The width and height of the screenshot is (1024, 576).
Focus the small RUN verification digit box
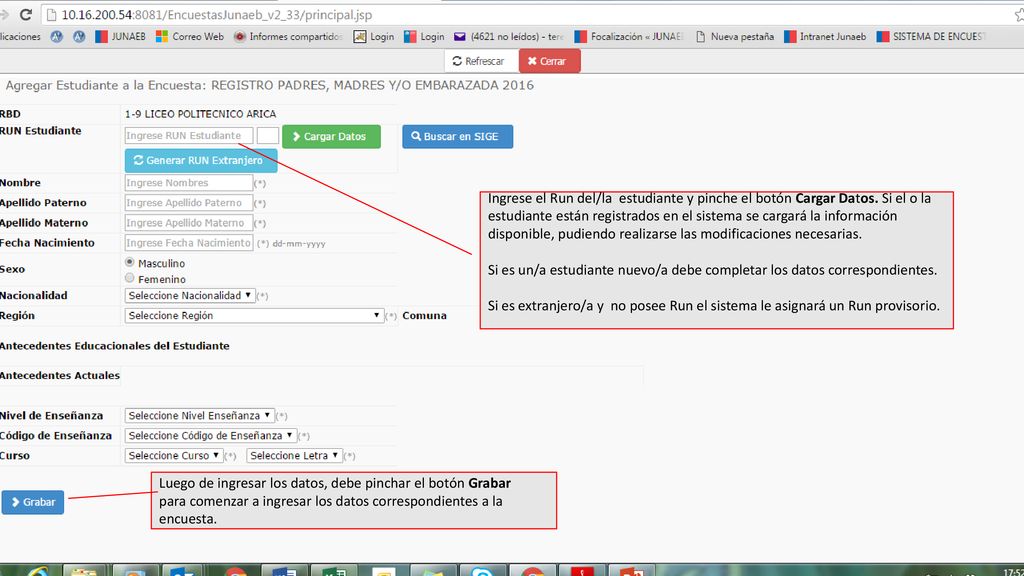pyautogui.click(x=268, y=135)
